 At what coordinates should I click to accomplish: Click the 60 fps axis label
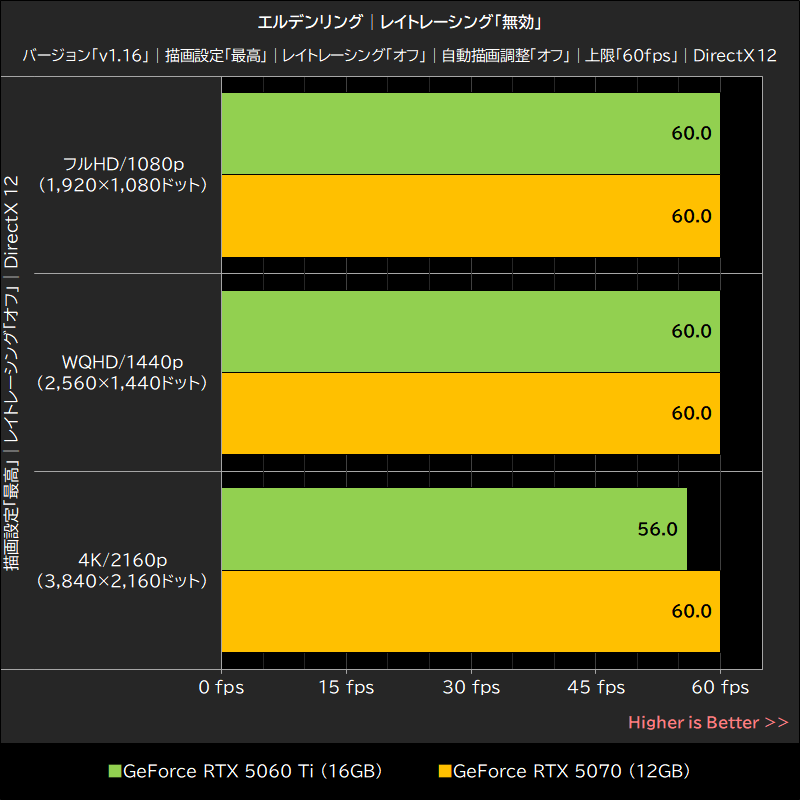point(720,687)
